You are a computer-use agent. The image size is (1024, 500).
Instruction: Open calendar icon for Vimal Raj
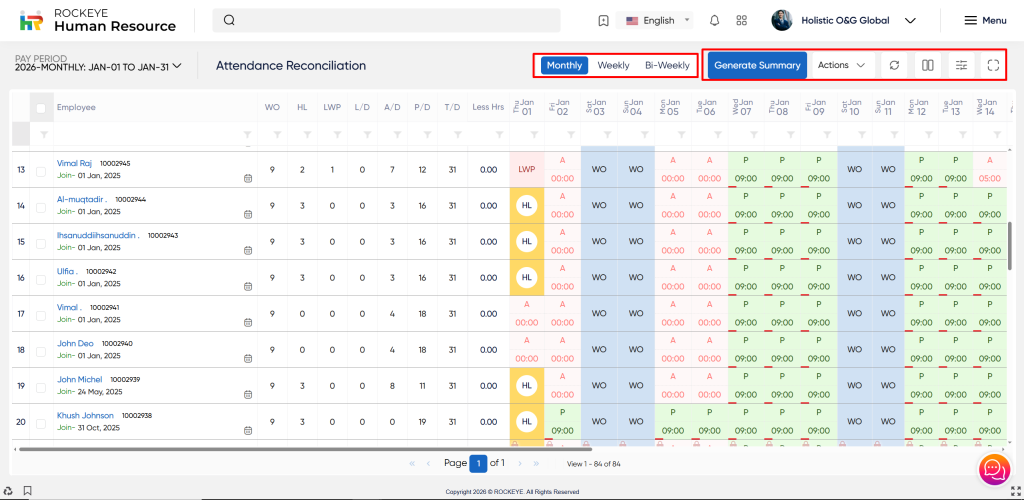pyautogui.click(x=247, y=179)
